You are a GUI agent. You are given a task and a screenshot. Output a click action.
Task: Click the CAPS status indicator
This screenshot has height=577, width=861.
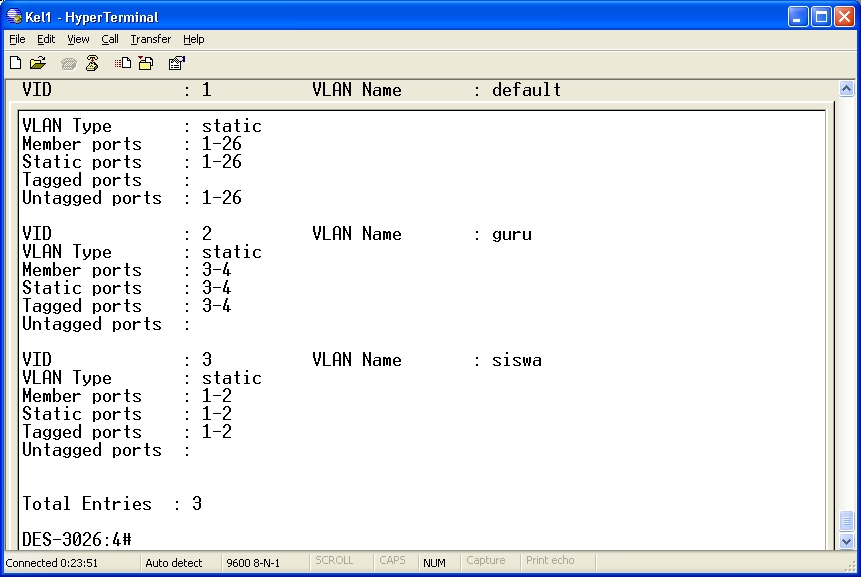[395, 561]
